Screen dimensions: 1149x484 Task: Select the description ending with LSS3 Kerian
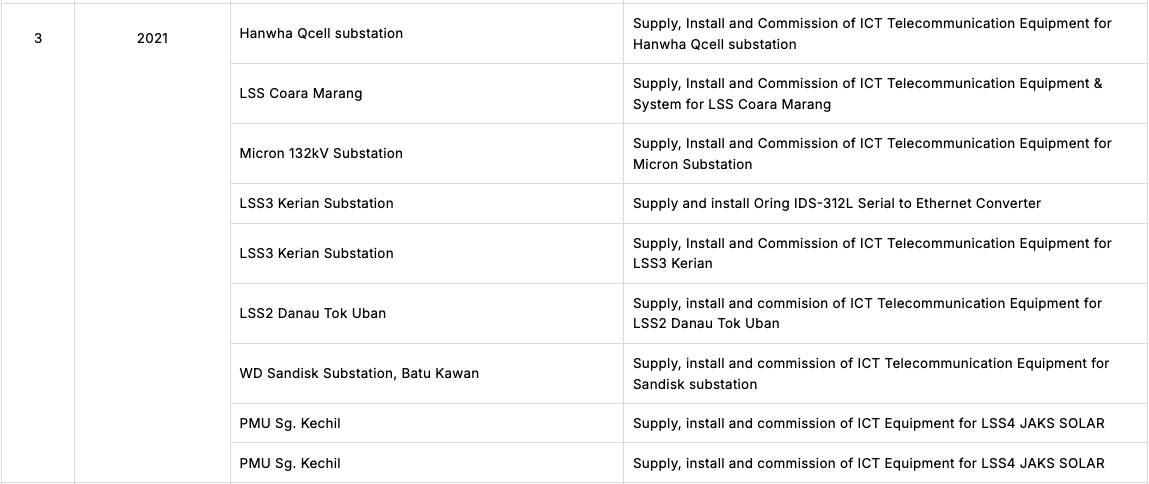(872, 254)
